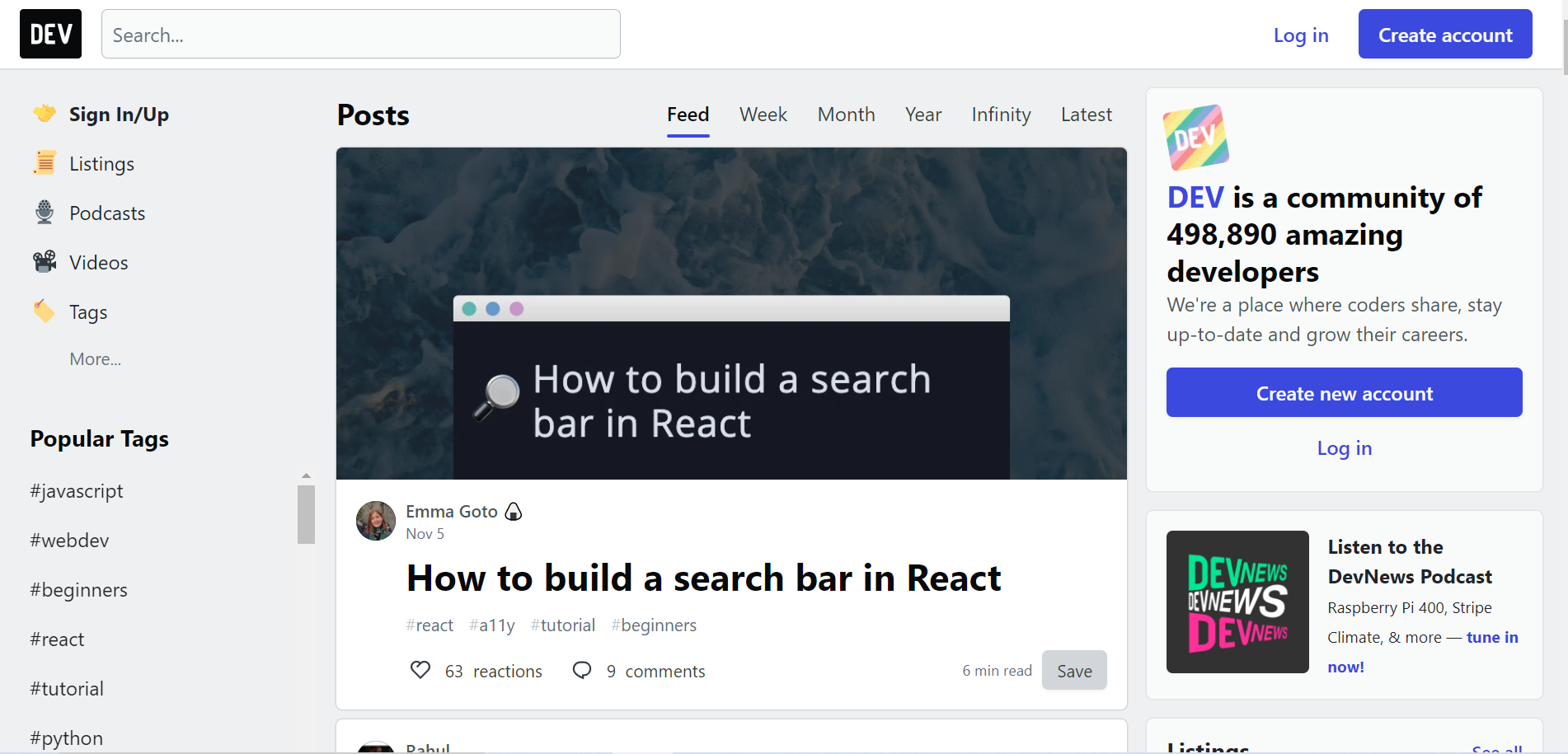Viewport: 1568px width, 754px height.
Task: Click the Nov 5 post date
Action: (425, 534)
